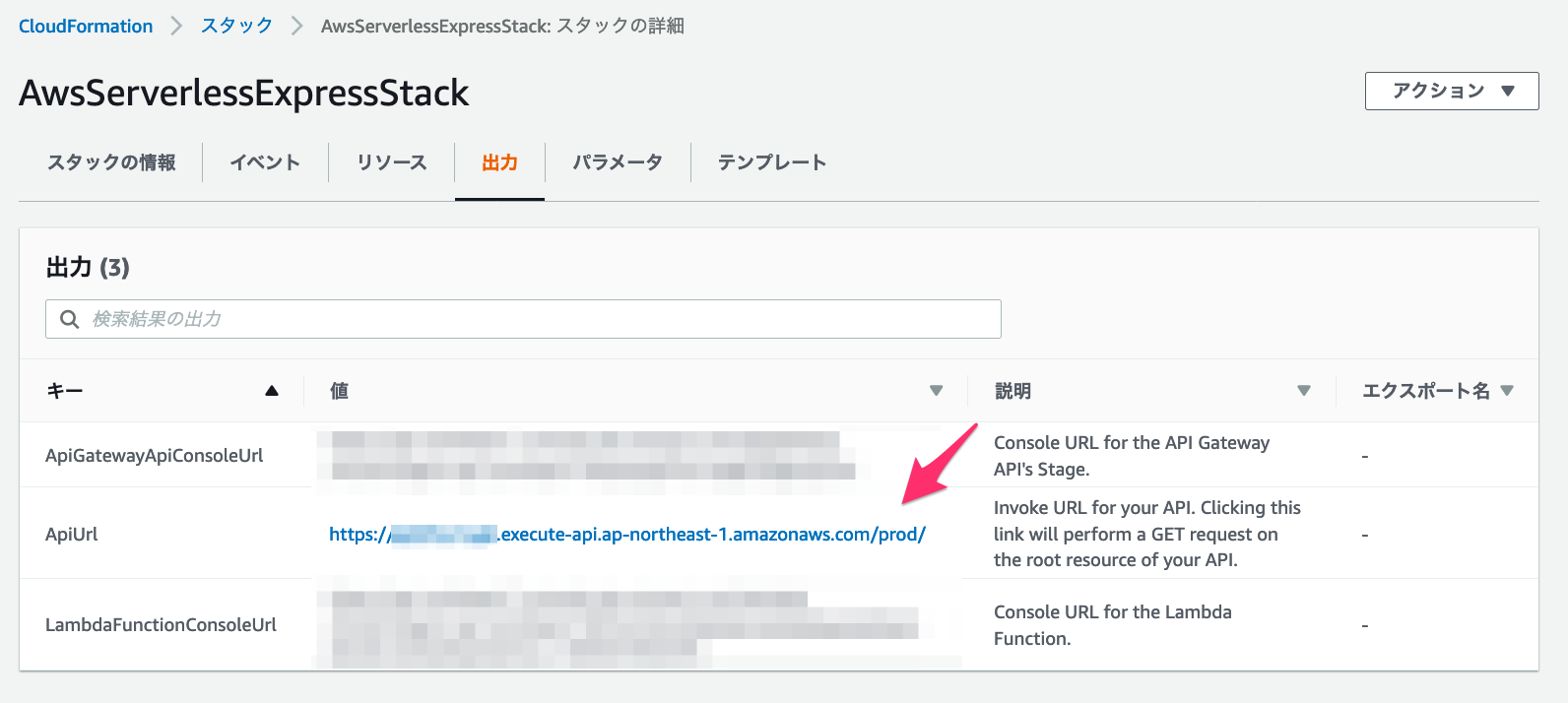
Task: Open the filter icon on 説明 column
Action: (x=1304, y=390)
